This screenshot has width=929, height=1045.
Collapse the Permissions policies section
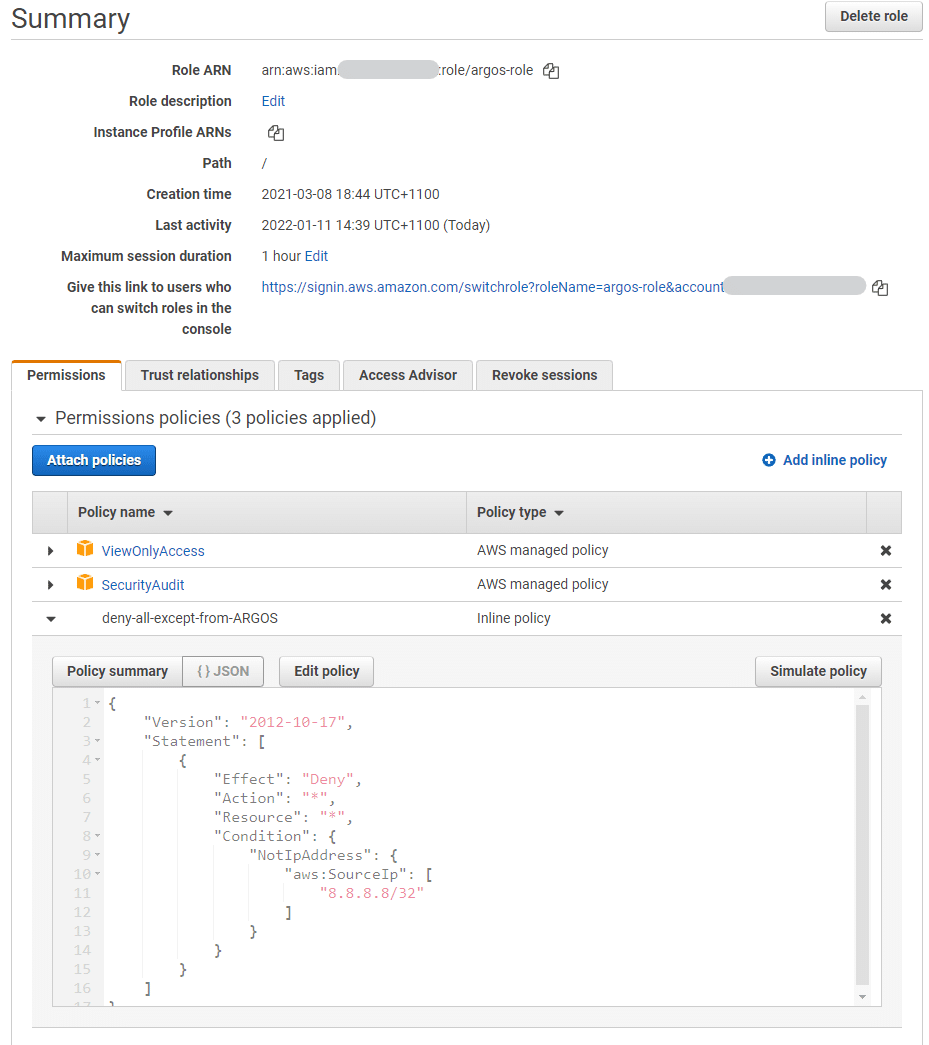[x=39, y=418]
